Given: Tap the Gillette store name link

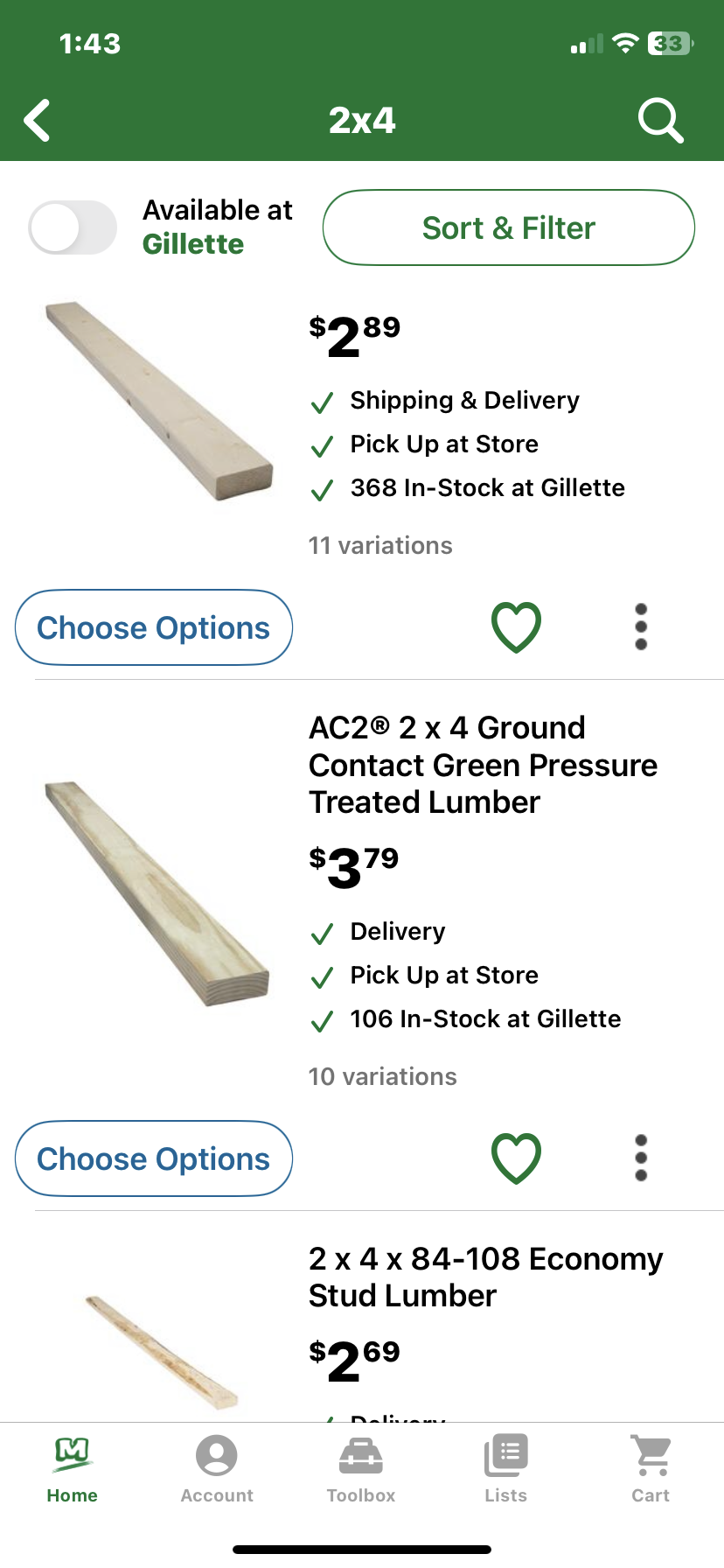Looking at the screenshot, I should coord(193,244).
